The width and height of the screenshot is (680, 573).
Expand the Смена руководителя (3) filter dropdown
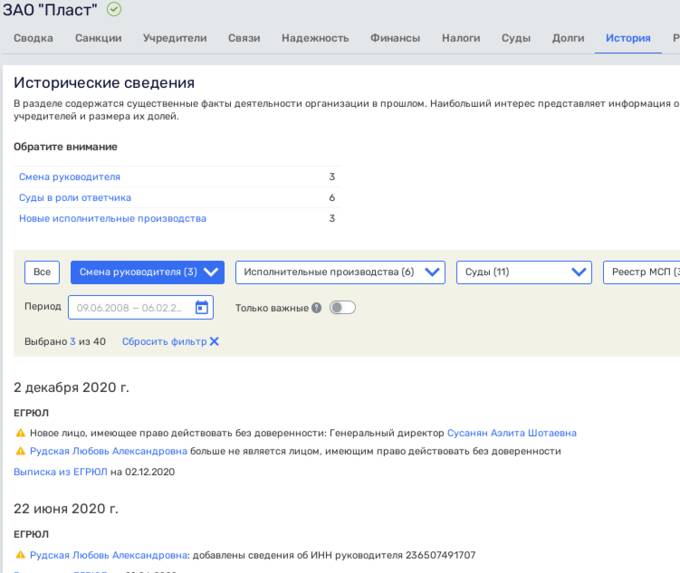click(147, 272)
